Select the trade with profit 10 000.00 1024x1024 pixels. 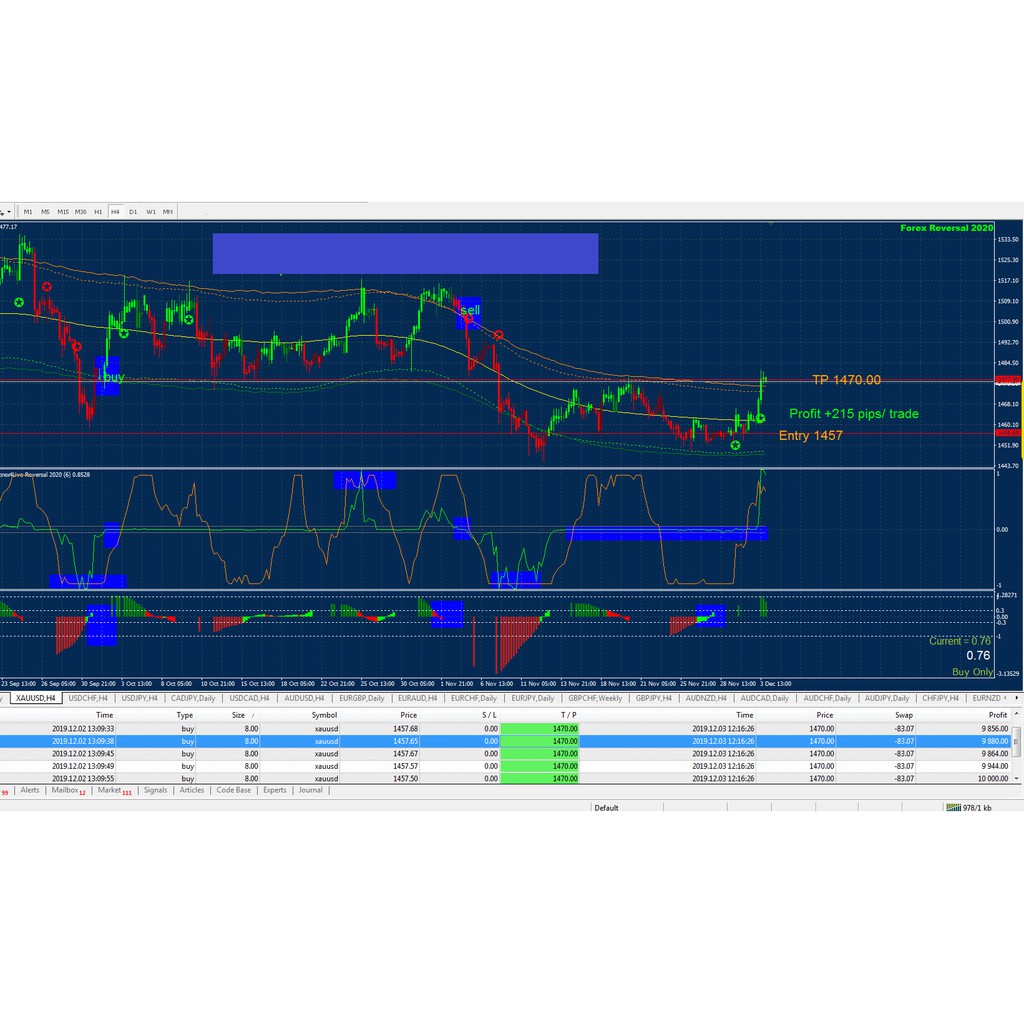tap(500, 778)
